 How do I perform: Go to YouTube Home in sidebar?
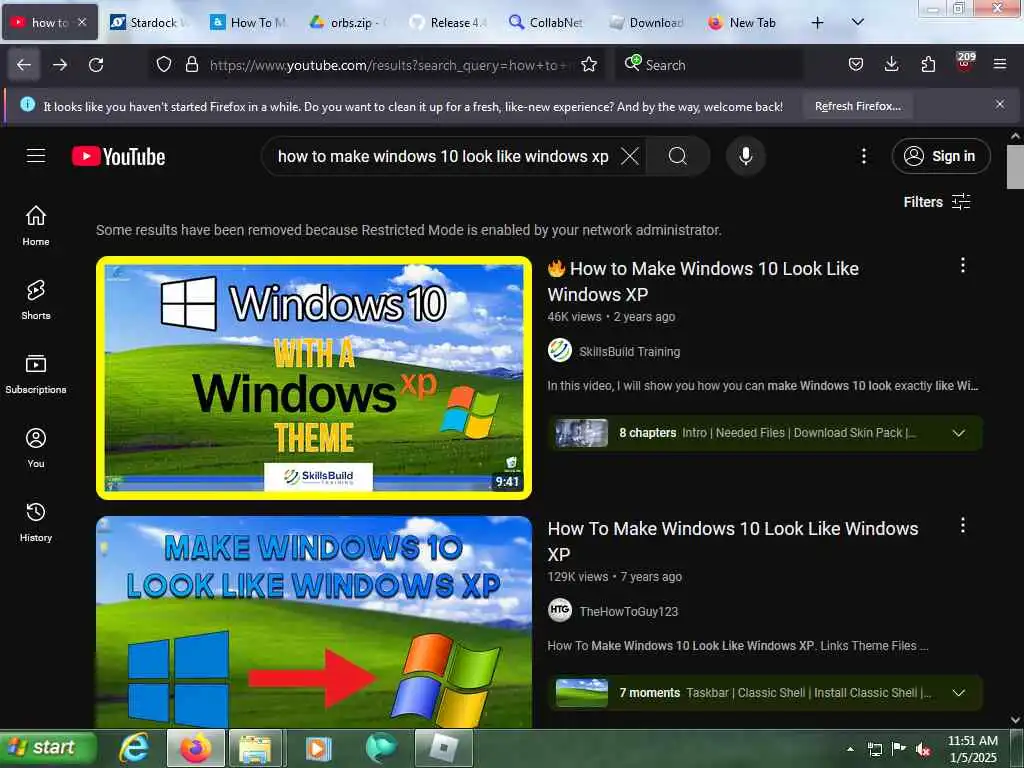click(x=36, y=226)
